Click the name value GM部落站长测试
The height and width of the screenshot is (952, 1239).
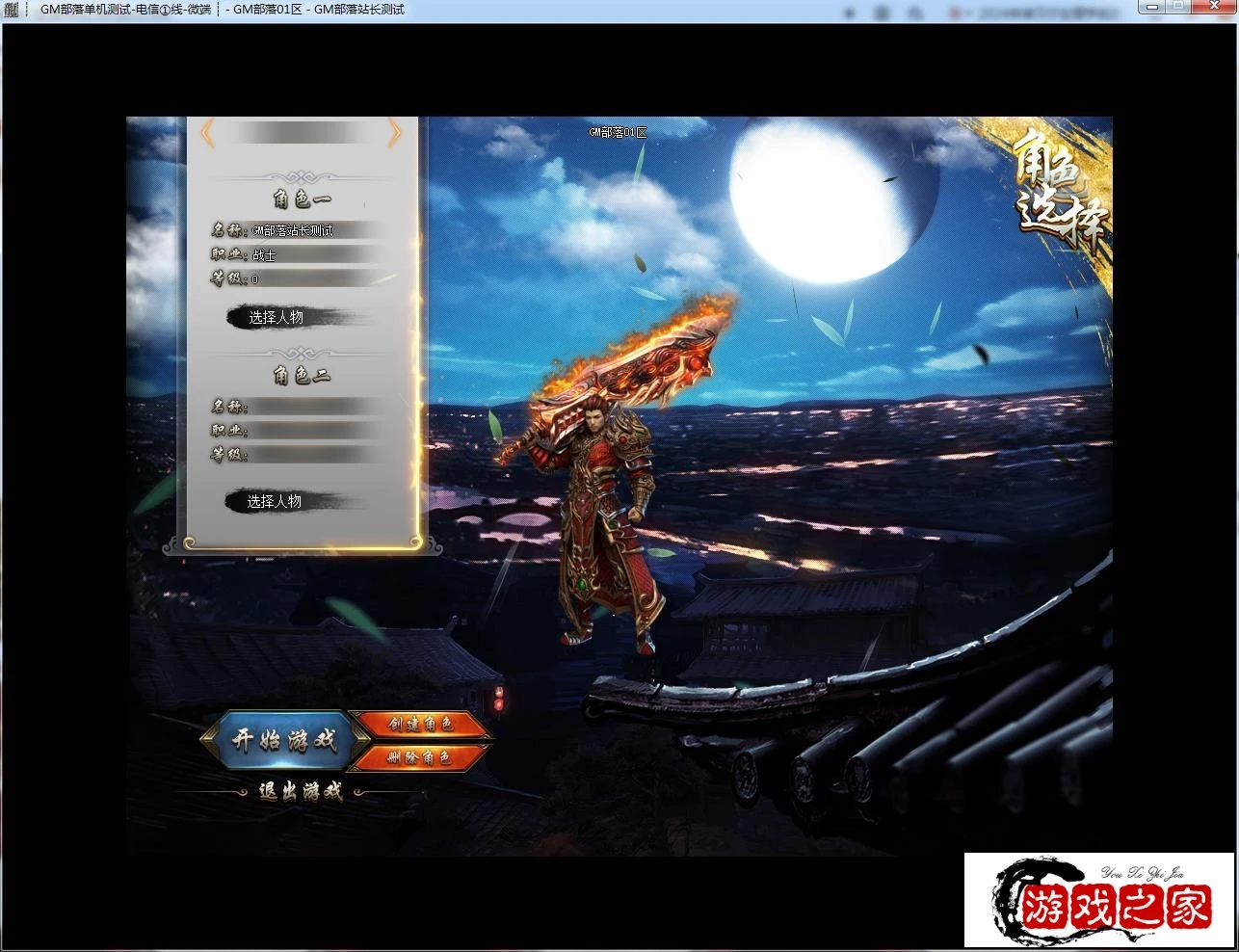pos(293,231)
